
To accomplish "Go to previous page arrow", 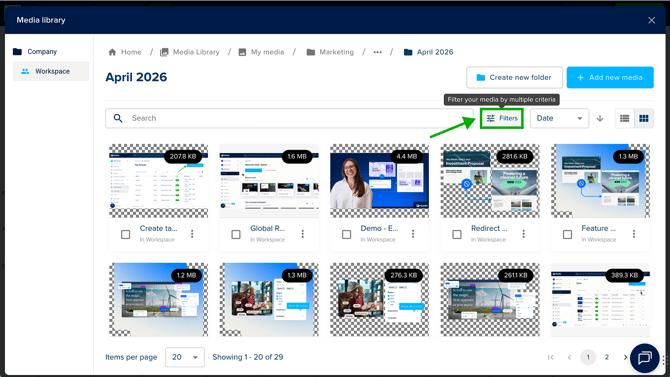I will [x=569, y=357].
